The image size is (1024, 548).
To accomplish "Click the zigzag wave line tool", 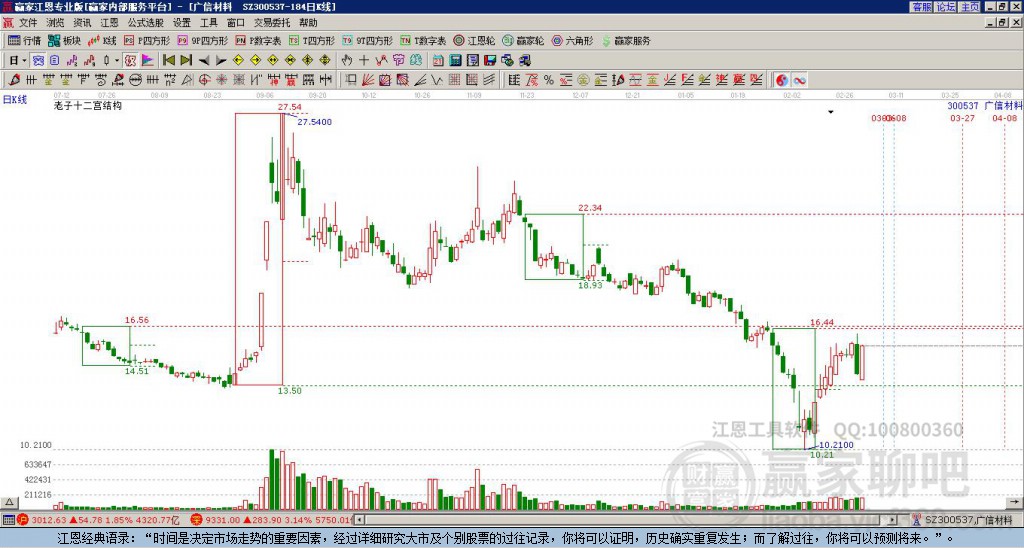I will [436, 80].
